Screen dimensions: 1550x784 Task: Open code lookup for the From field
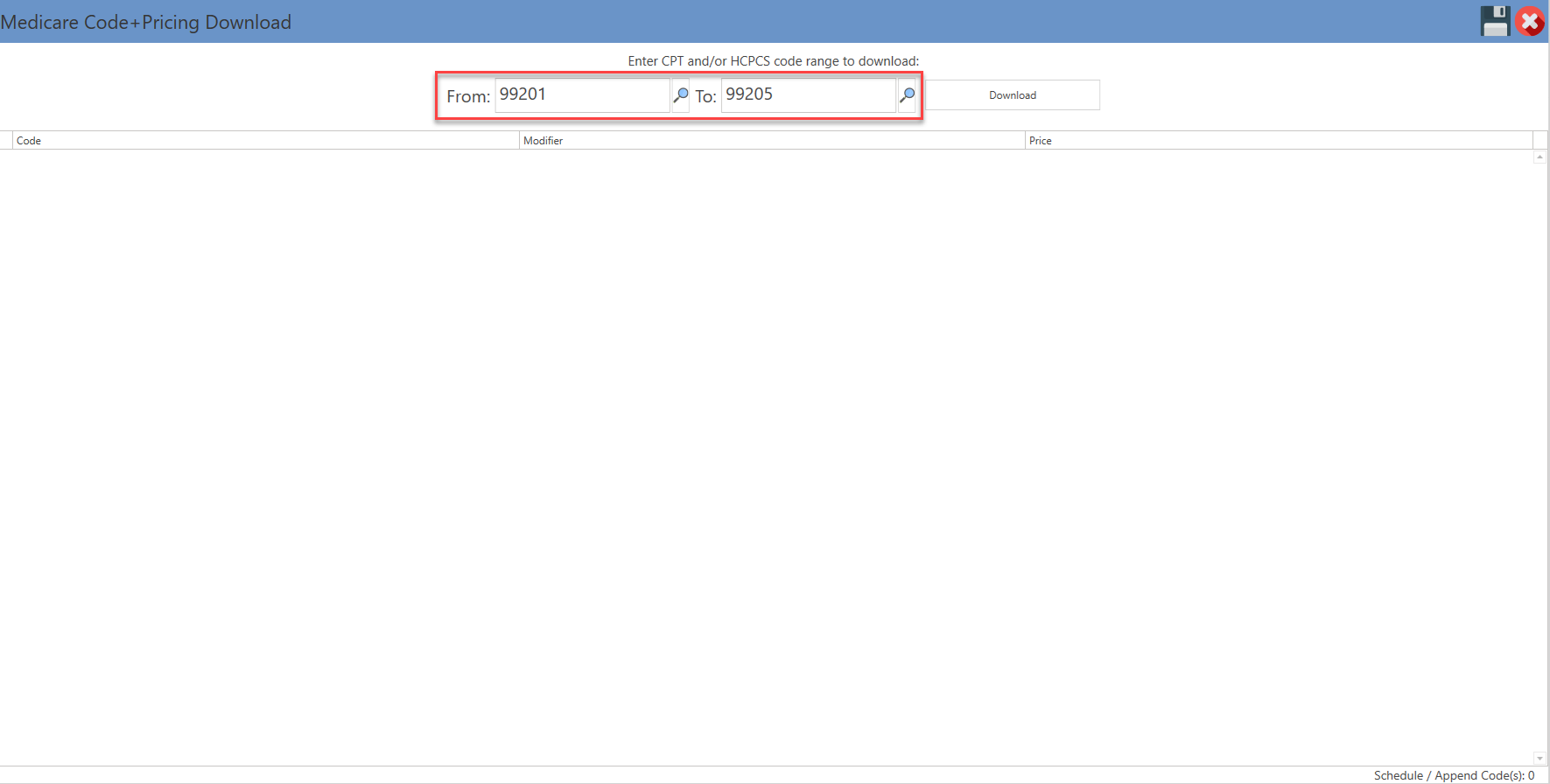[x=680, y=94]
